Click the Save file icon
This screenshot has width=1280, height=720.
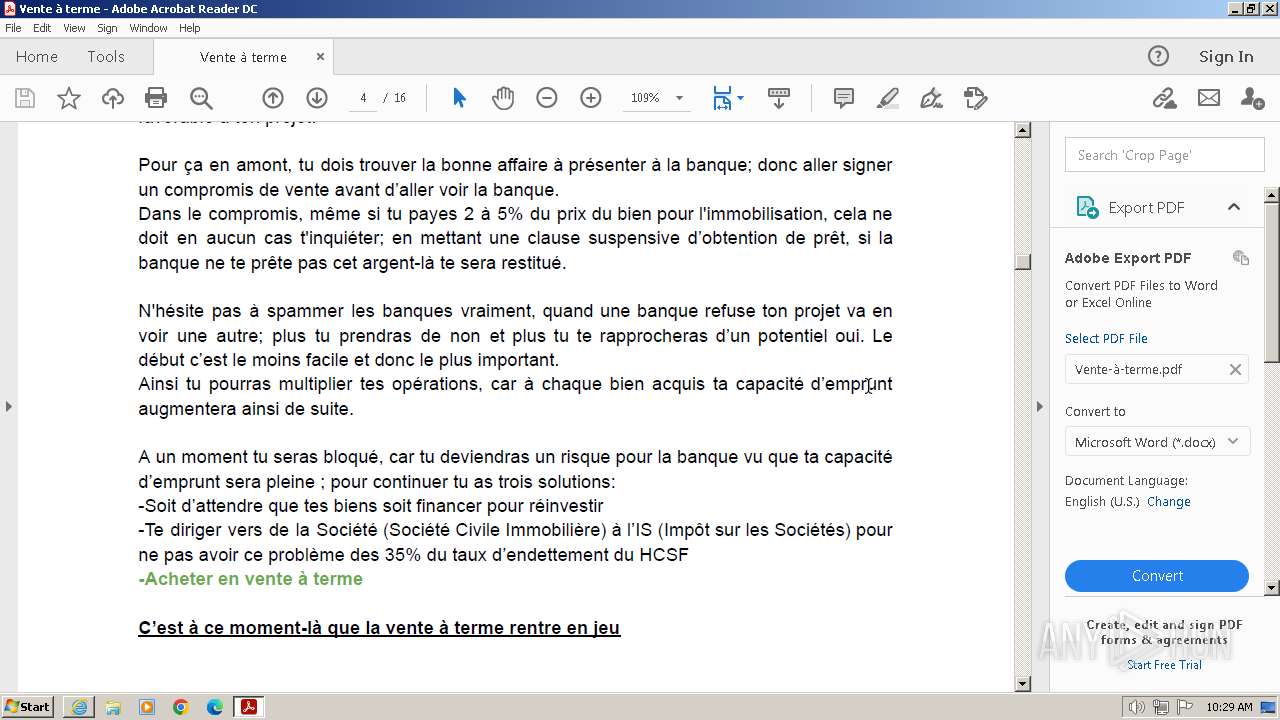[x=25, y=98]
